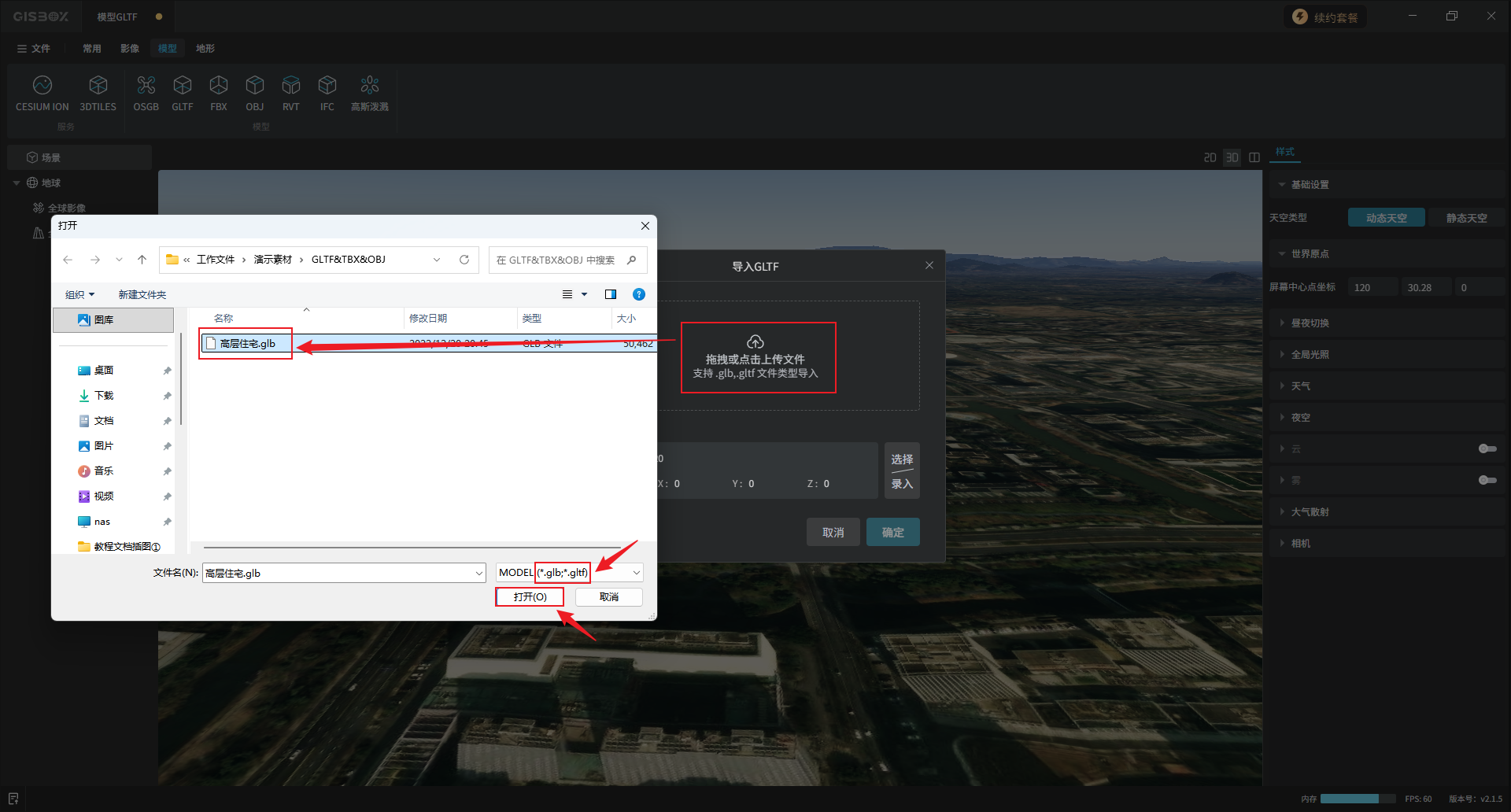
Task: Toggle the fog switch
Action: (1487, 480)
